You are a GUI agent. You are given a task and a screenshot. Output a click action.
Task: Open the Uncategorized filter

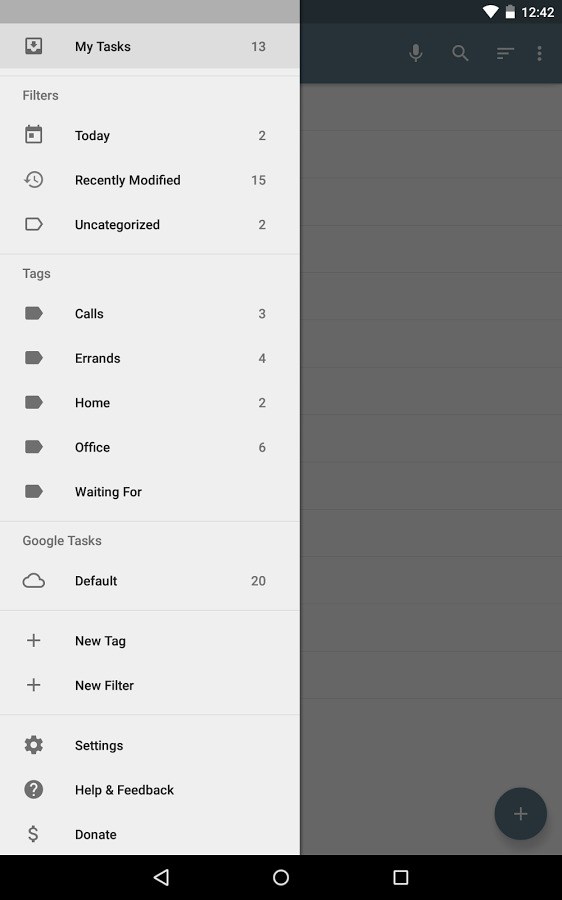(150, 224)
